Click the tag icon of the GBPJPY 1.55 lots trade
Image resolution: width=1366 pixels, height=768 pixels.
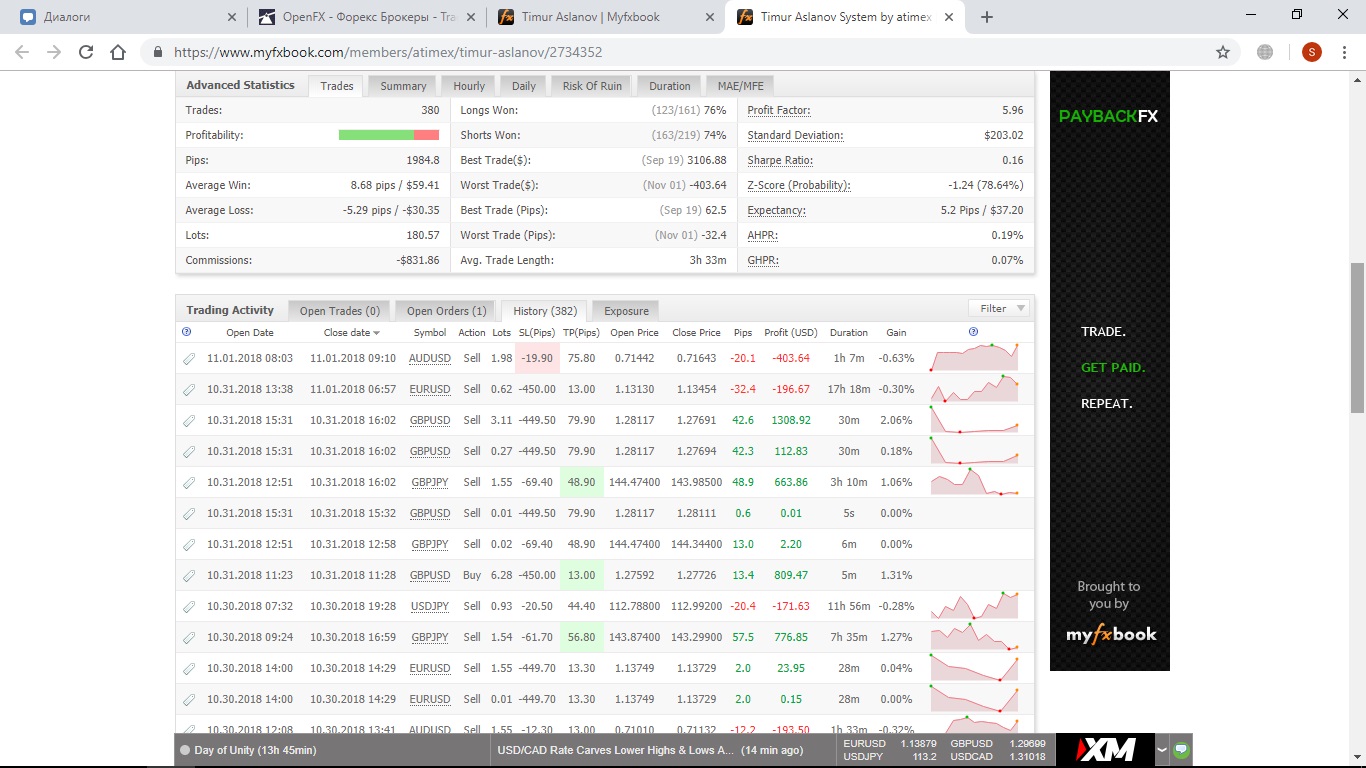[188, 482]
